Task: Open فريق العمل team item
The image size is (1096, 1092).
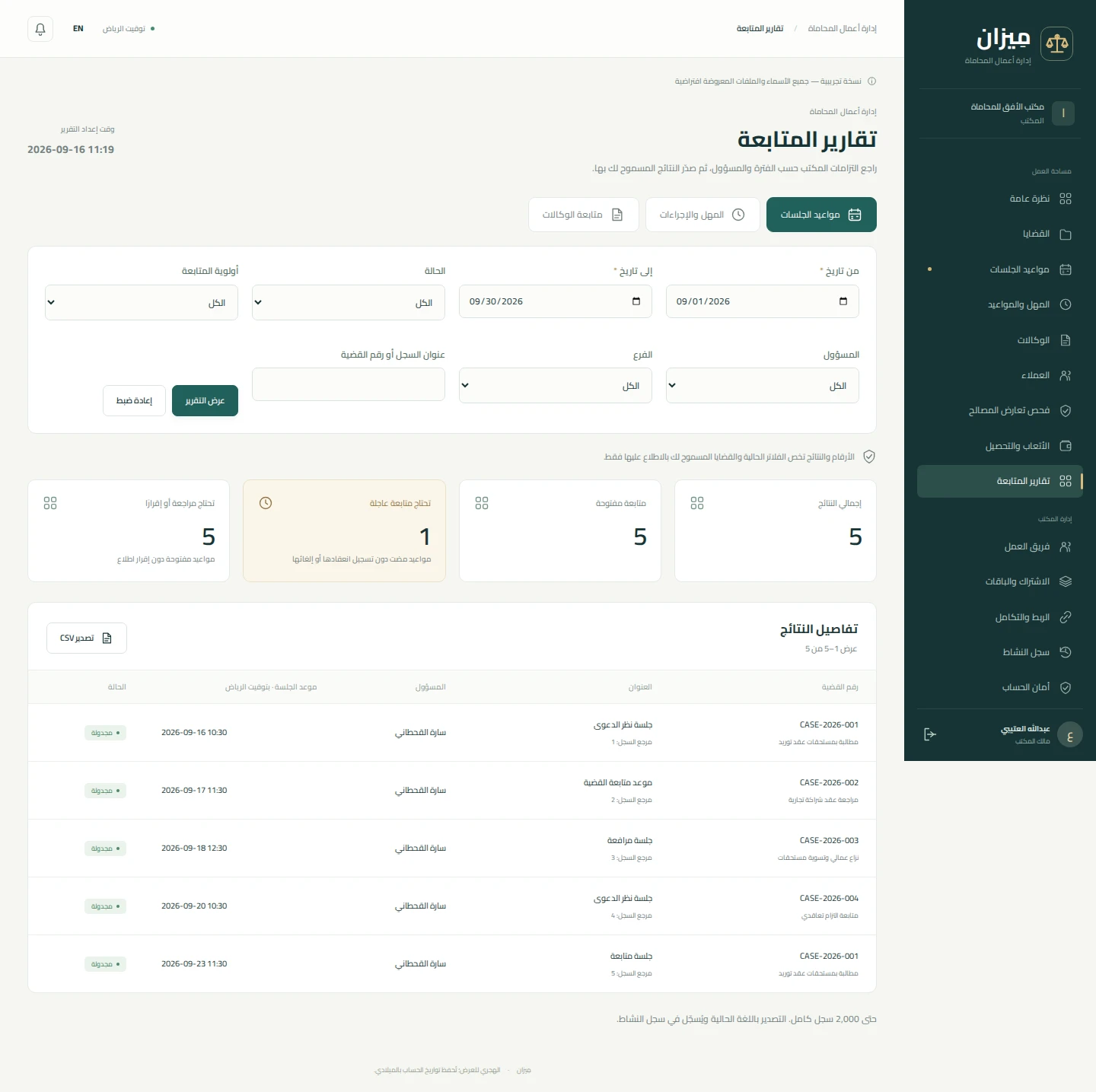Action: point(999,546)
